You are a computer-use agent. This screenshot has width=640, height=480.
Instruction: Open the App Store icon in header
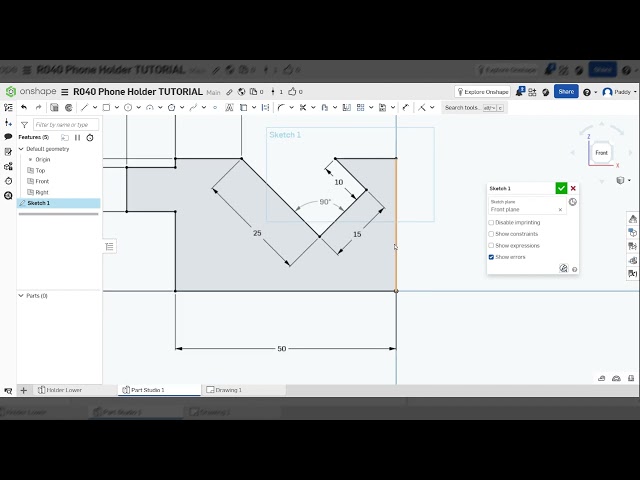click(x=532, y=92)
